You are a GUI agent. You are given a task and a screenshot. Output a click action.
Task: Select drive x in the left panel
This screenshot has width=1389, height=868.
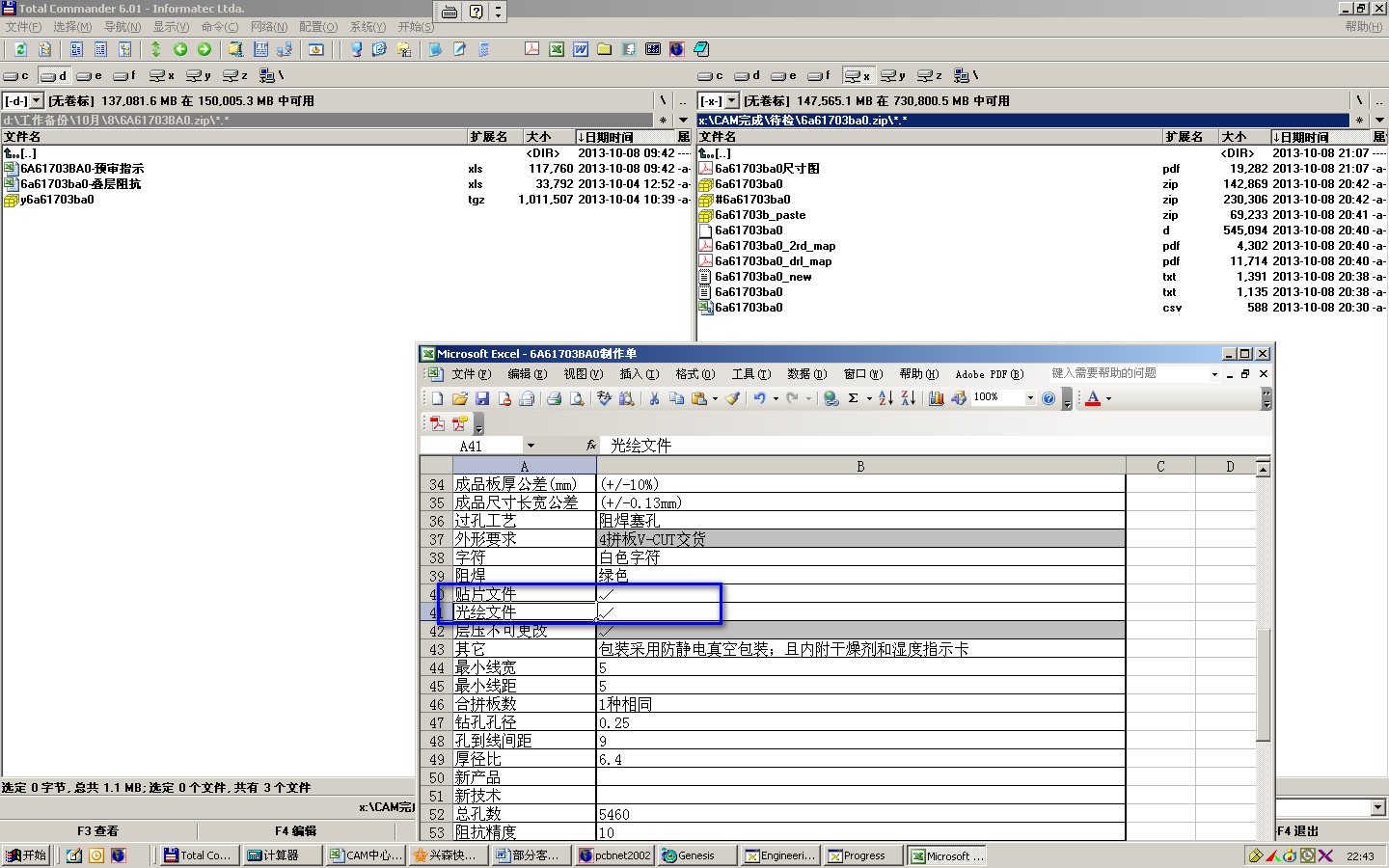click(162, 75)
